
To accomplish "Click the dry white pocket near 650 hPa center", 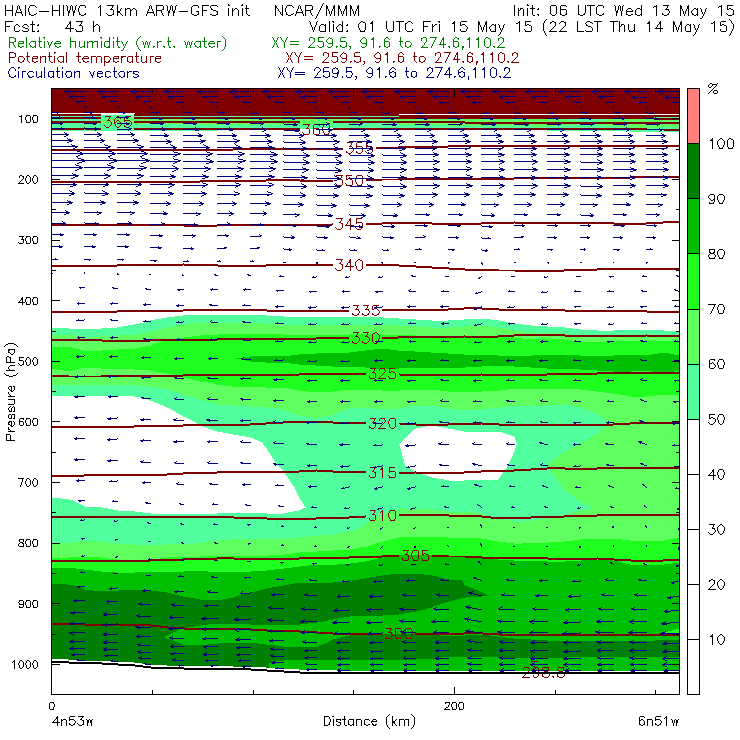I will coord(458,453).
